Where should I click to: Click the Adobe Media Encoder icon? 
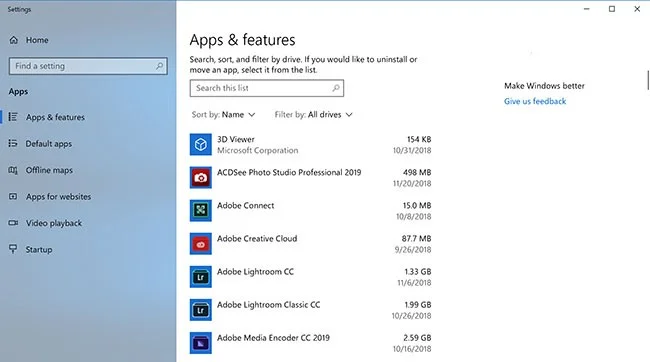[201, 343]
